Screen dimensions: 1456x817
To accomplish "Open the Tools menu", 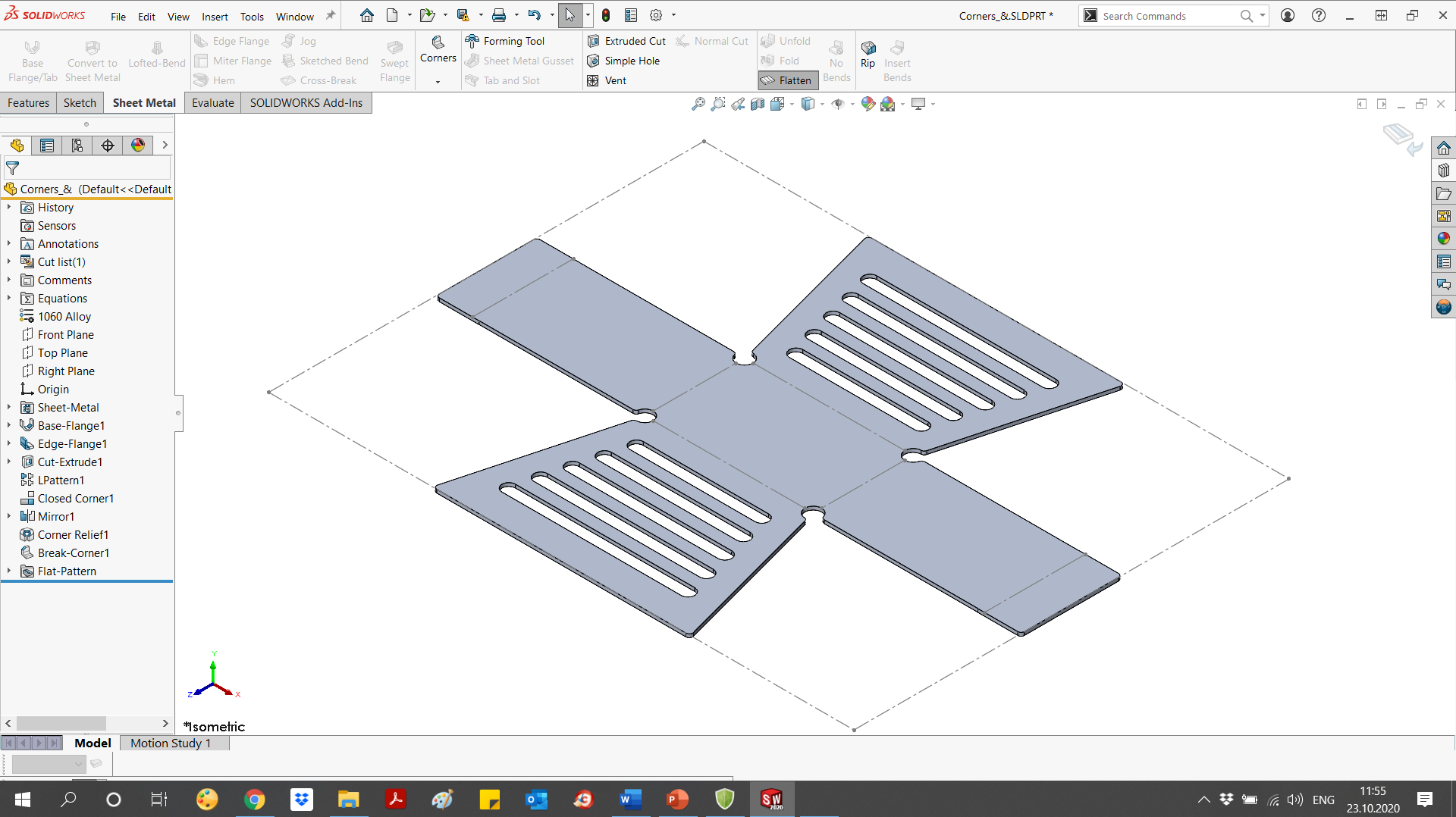I will [252, 17].
